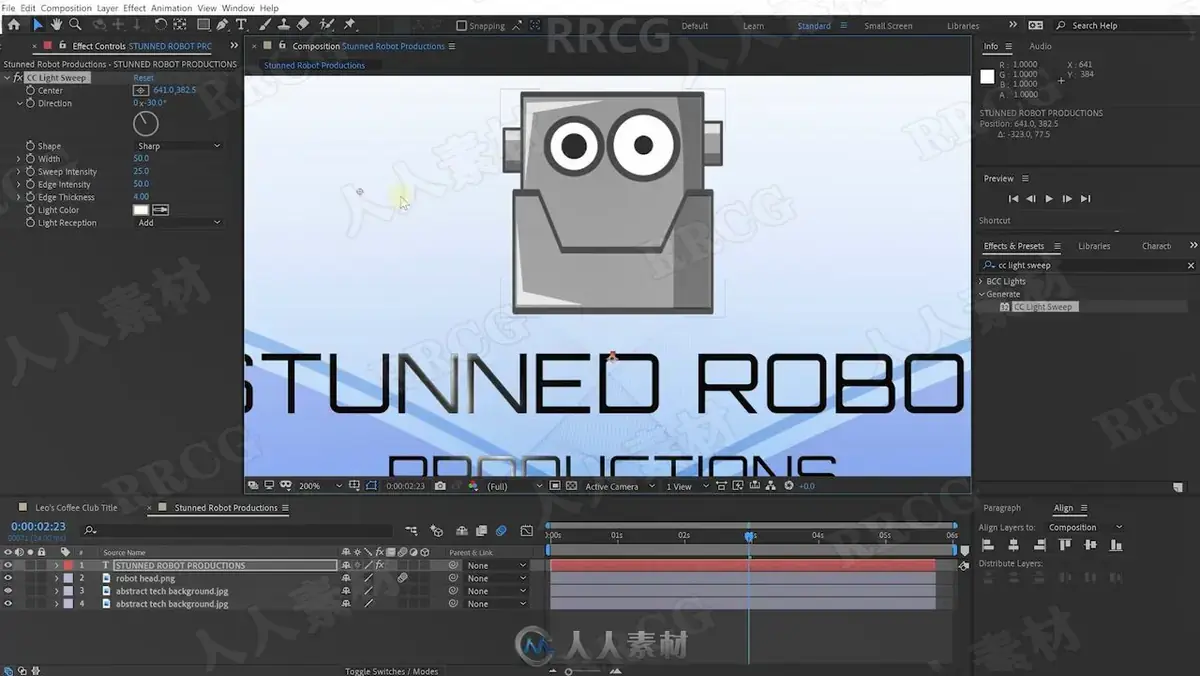The image size is (1200, 676).
Task: Click align top edges icon
Action: (1065, 545)
